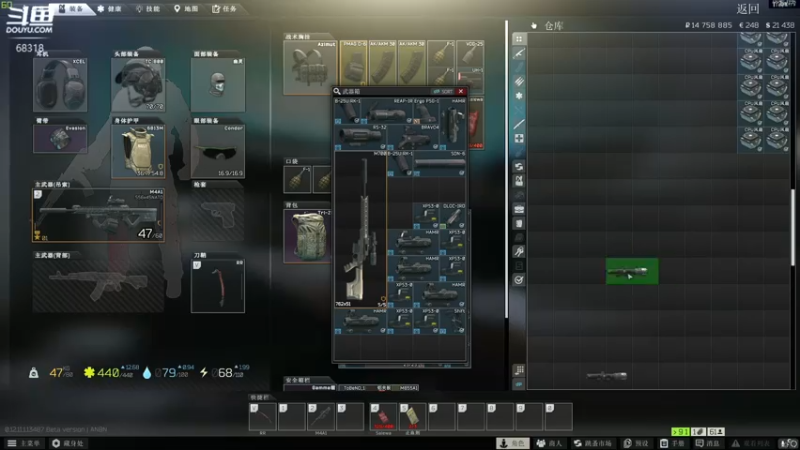The image size is (800, 450).
Task: Select the TC 800 helmet item
Action: pyautogui.click(x=138, y=85)
